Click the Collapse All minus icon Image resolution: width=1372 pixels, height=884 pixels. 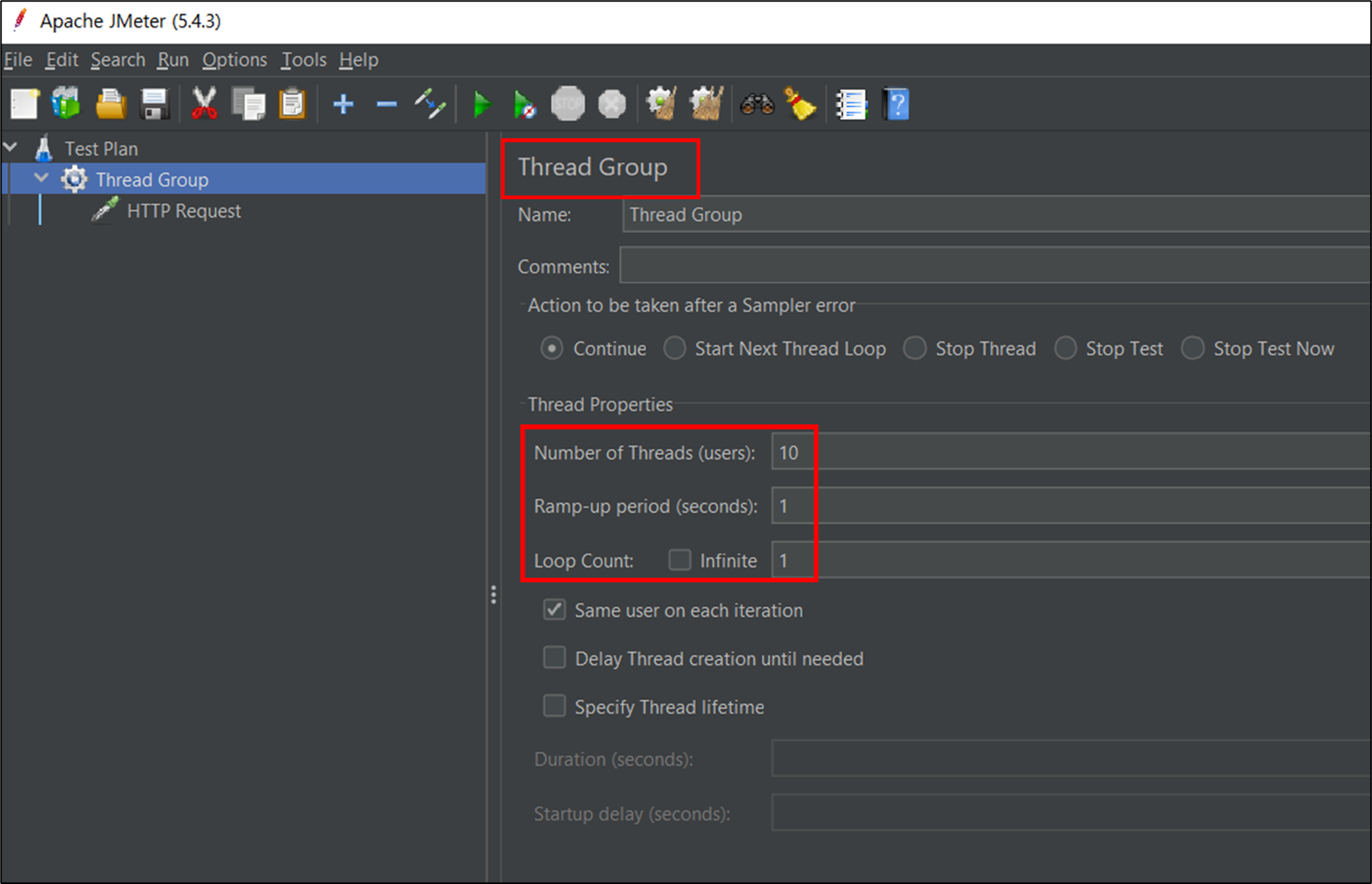pos(386,104)
